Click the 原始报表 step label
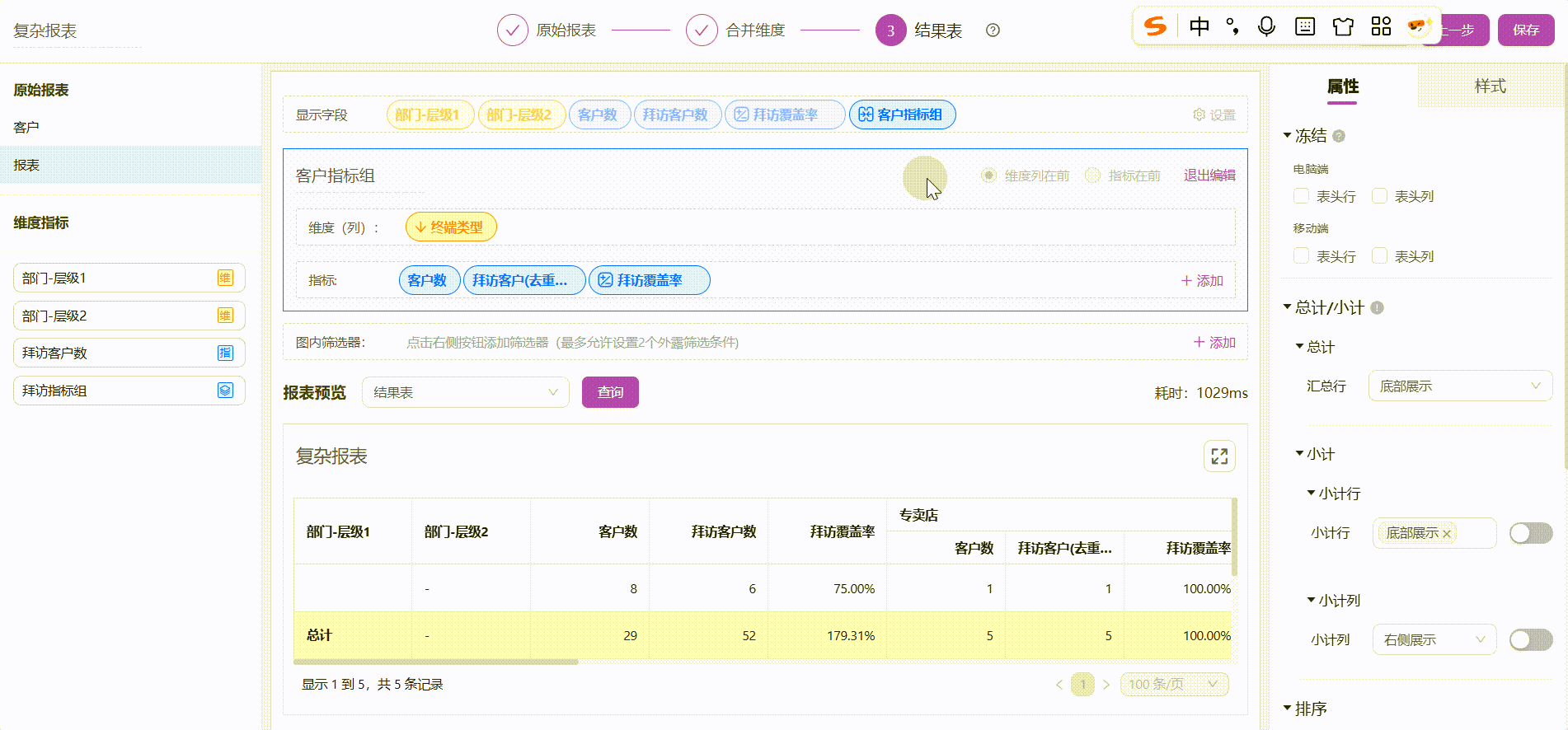This screenshot has height=730, width=1568. pos(566,30)
